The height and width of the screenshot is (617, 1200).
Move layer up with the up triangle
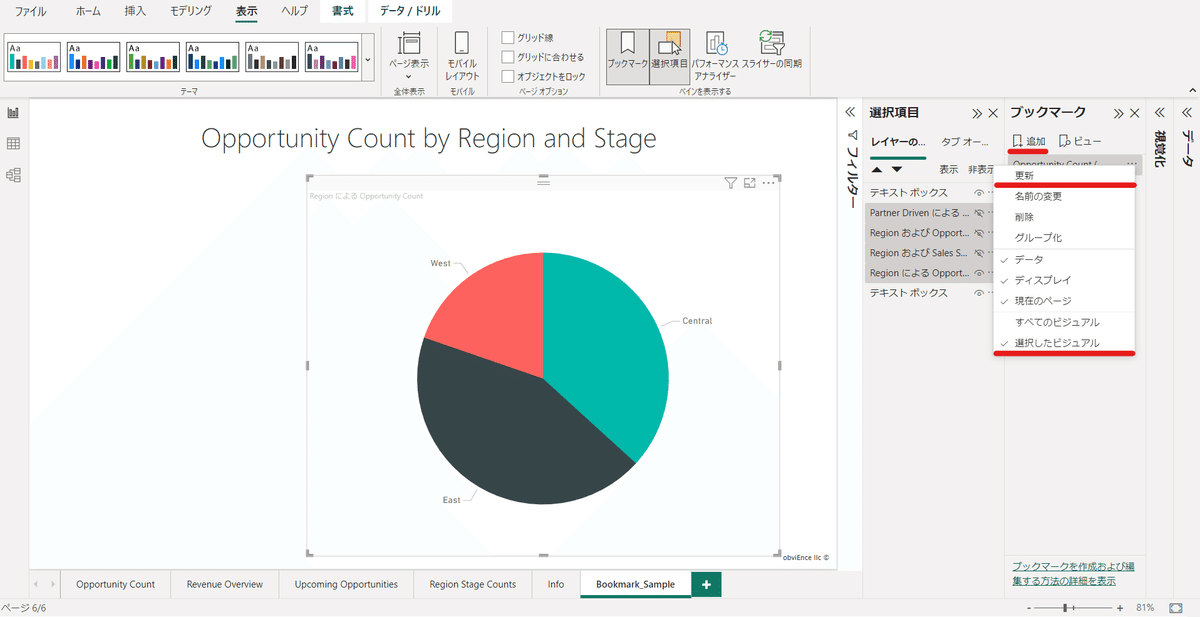pyautogui.click(x=877, y=170)
